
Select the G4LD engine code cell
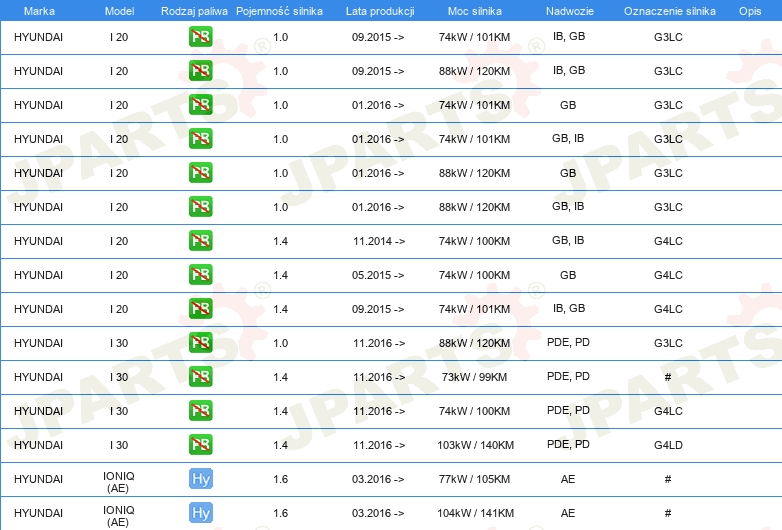click(x=668, y=445)
